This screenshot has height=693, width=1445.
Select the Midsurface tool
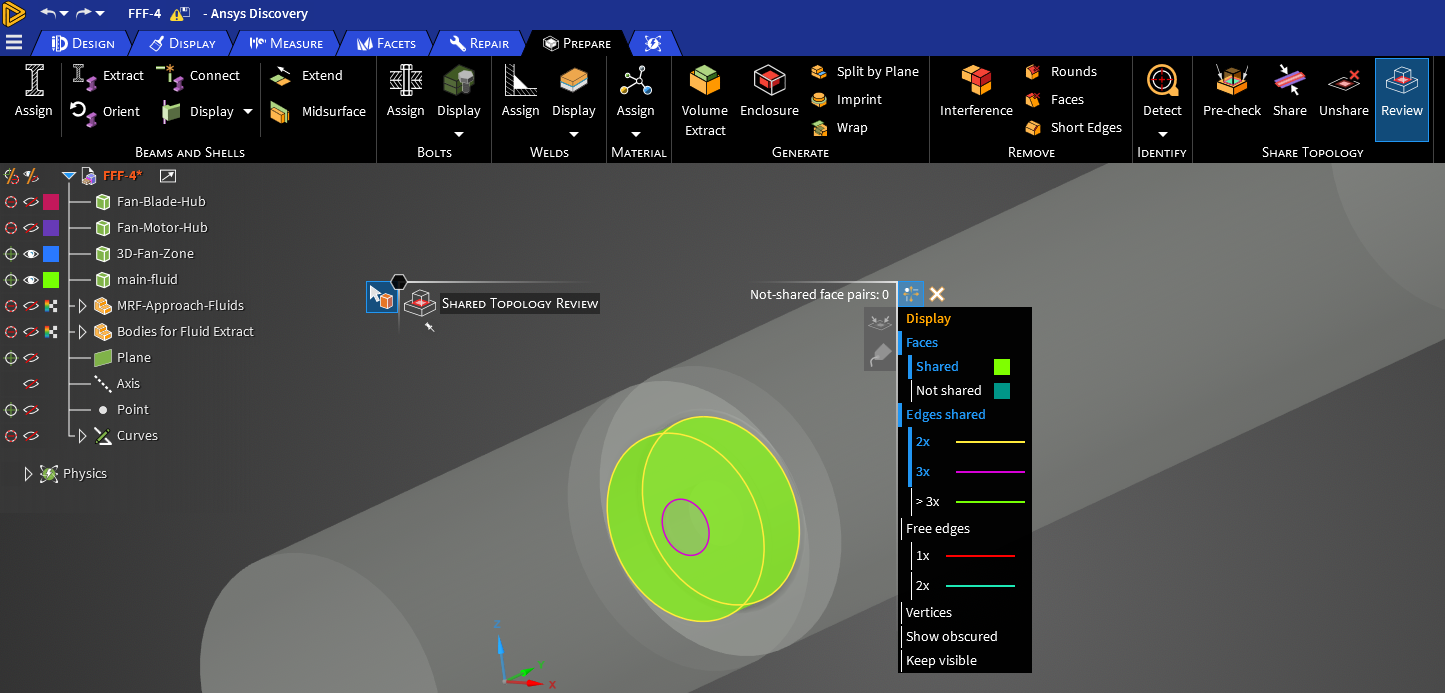(x=318, y=111)
